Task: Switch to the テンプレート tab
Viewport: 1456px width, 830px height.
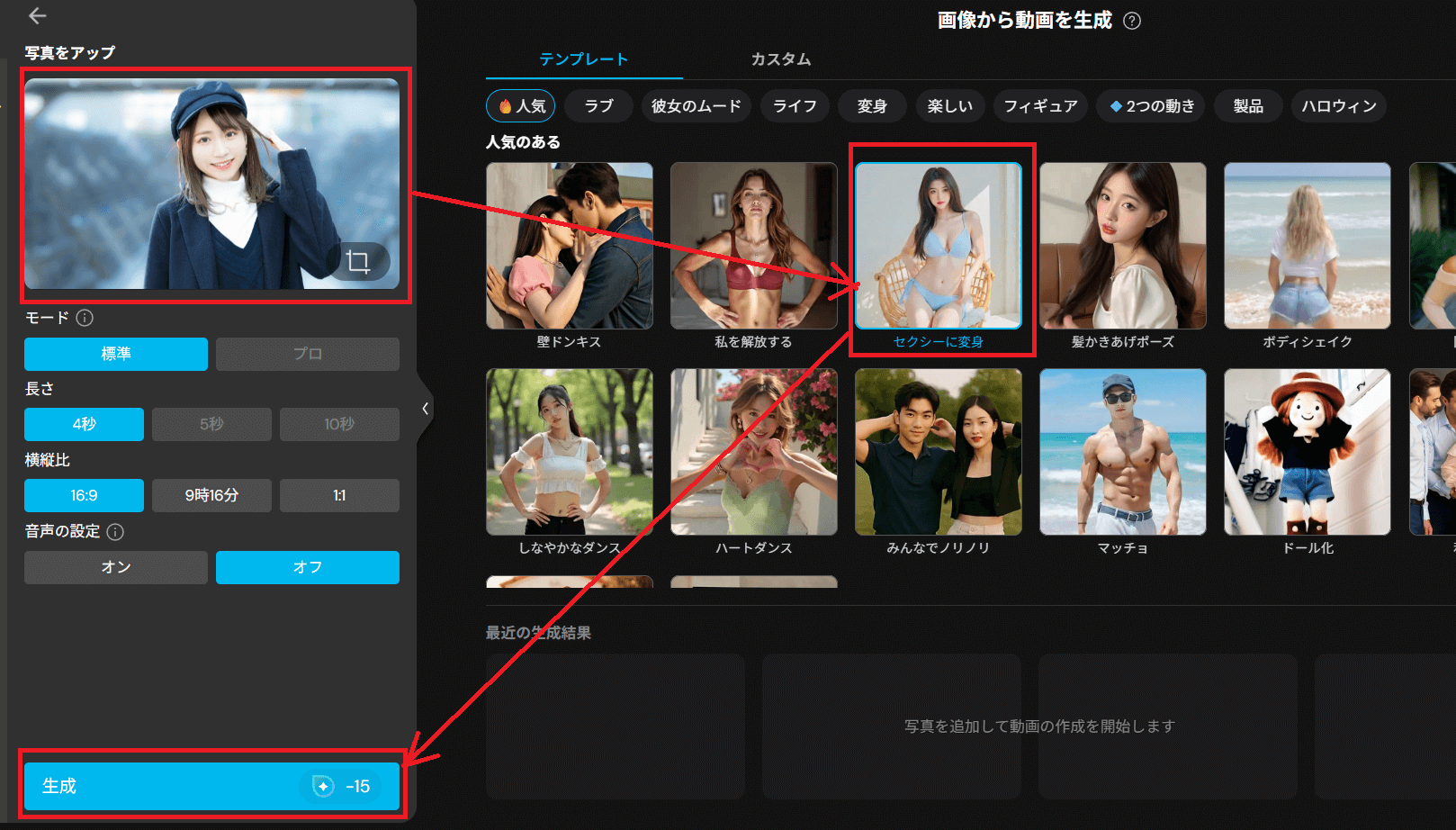Action: (583, 59)
